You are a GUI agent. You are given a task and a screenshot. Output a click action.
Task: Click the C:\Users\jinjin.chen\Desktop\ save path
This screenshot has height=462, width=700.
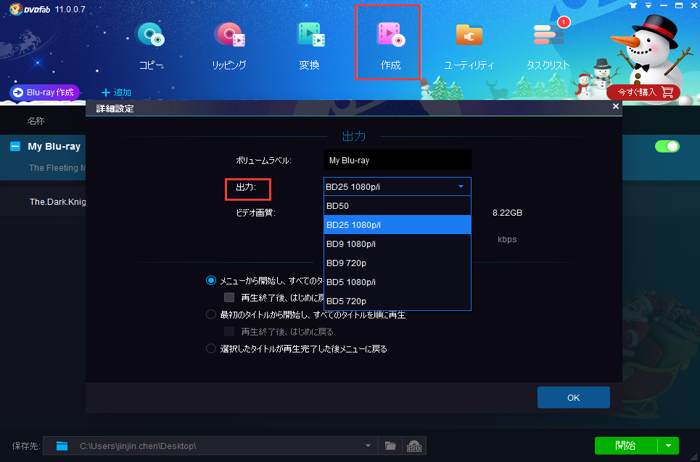click(x=138, y=446)
